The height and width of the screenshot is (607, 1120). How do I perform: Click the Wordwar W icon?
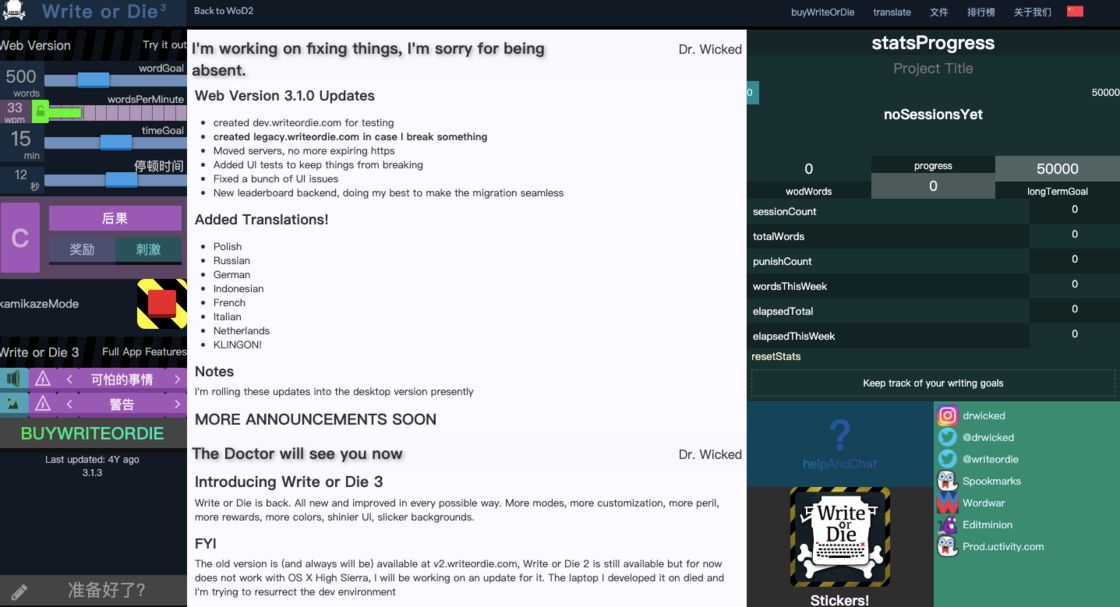click(947, 503)
